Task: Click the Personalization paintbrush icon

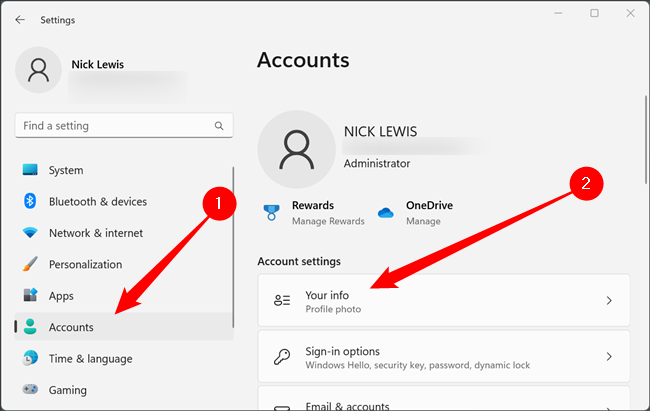Action: pos(30,265)
